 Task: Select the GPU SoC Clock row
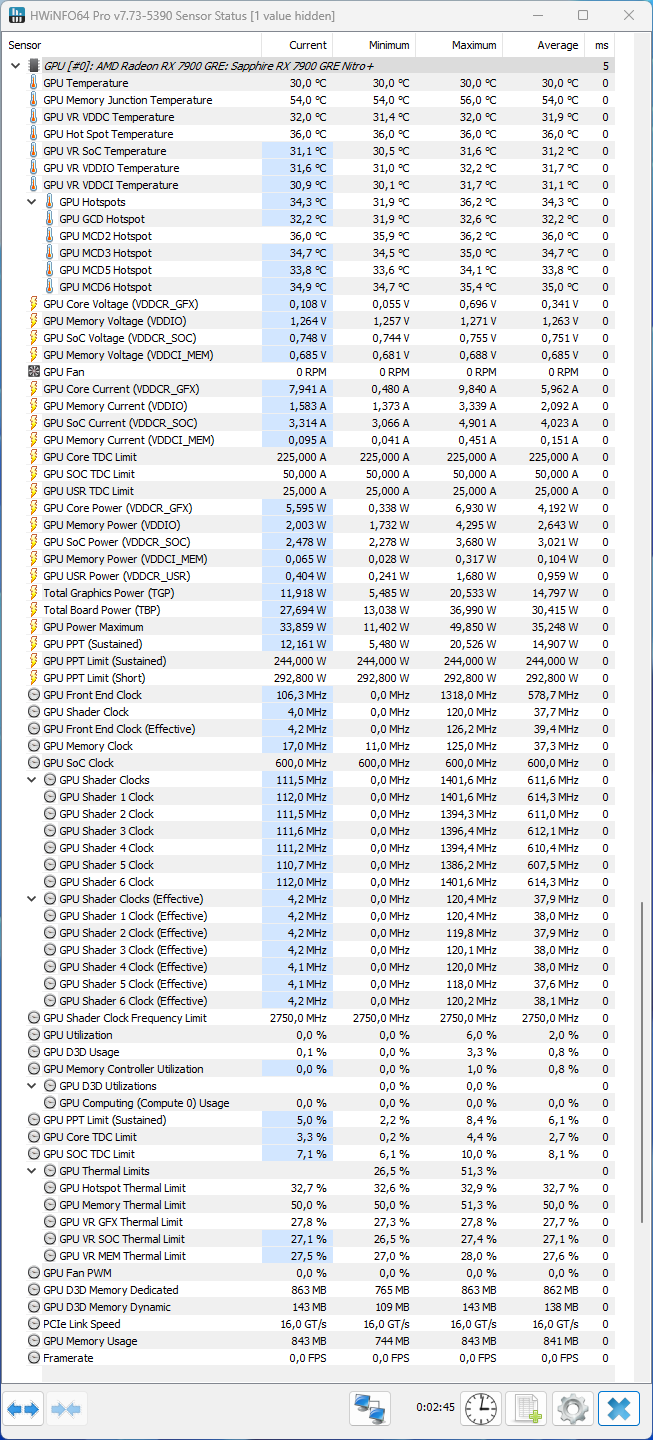tap(308, 763)
